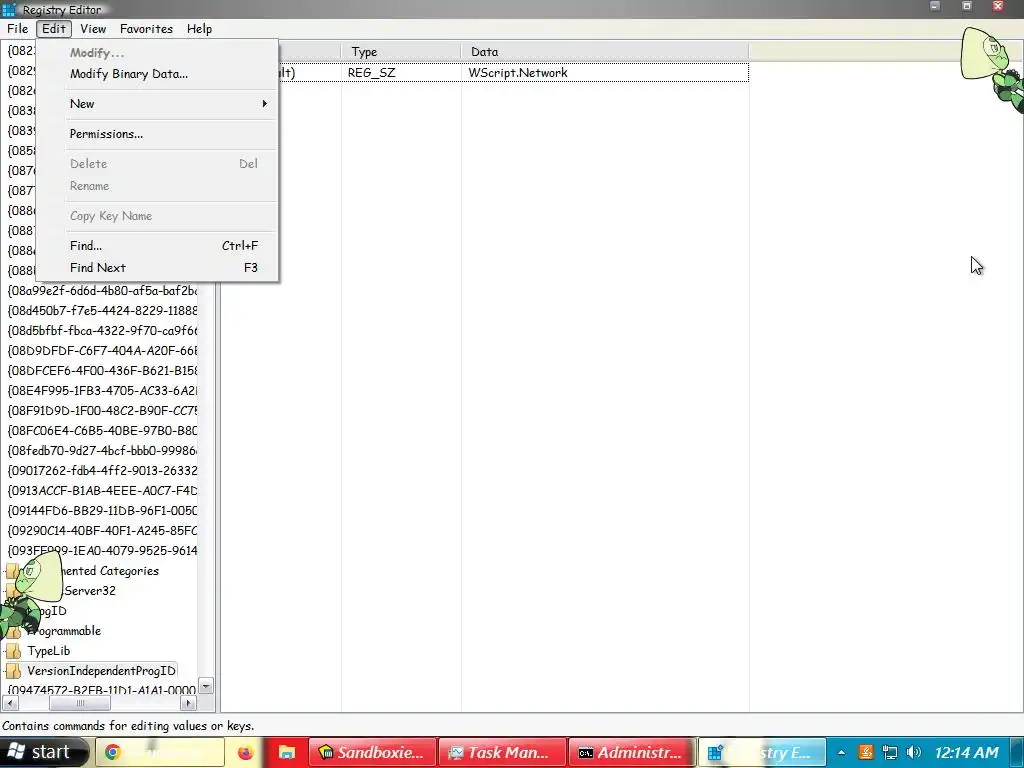This screenshot has width=1024, height=768.
Task: Switch to Task Manager taskbar window
Action: [x=502, y=752]
